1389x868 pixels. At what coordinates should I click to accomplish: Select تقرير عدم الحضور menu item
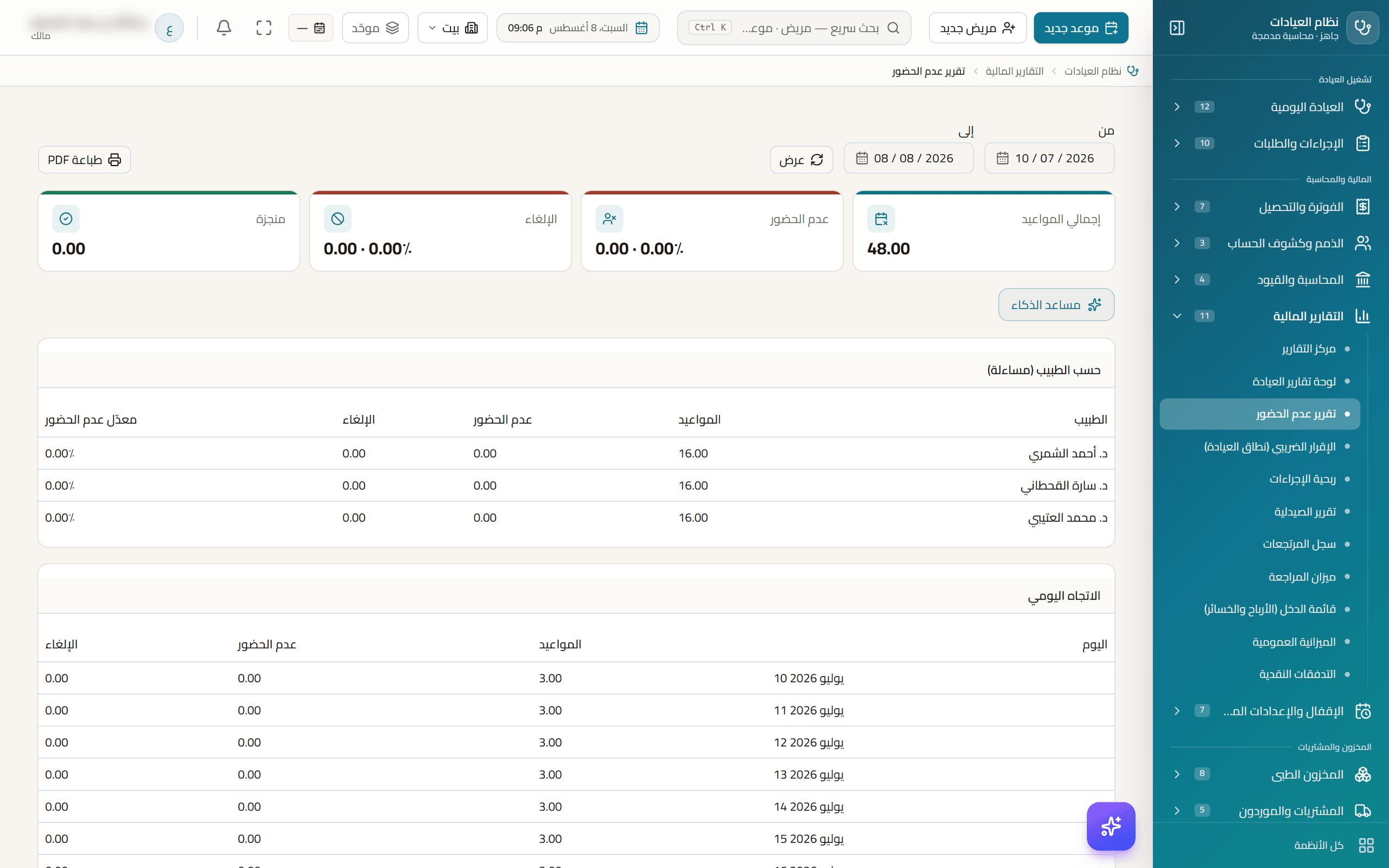click(1260, 414)
